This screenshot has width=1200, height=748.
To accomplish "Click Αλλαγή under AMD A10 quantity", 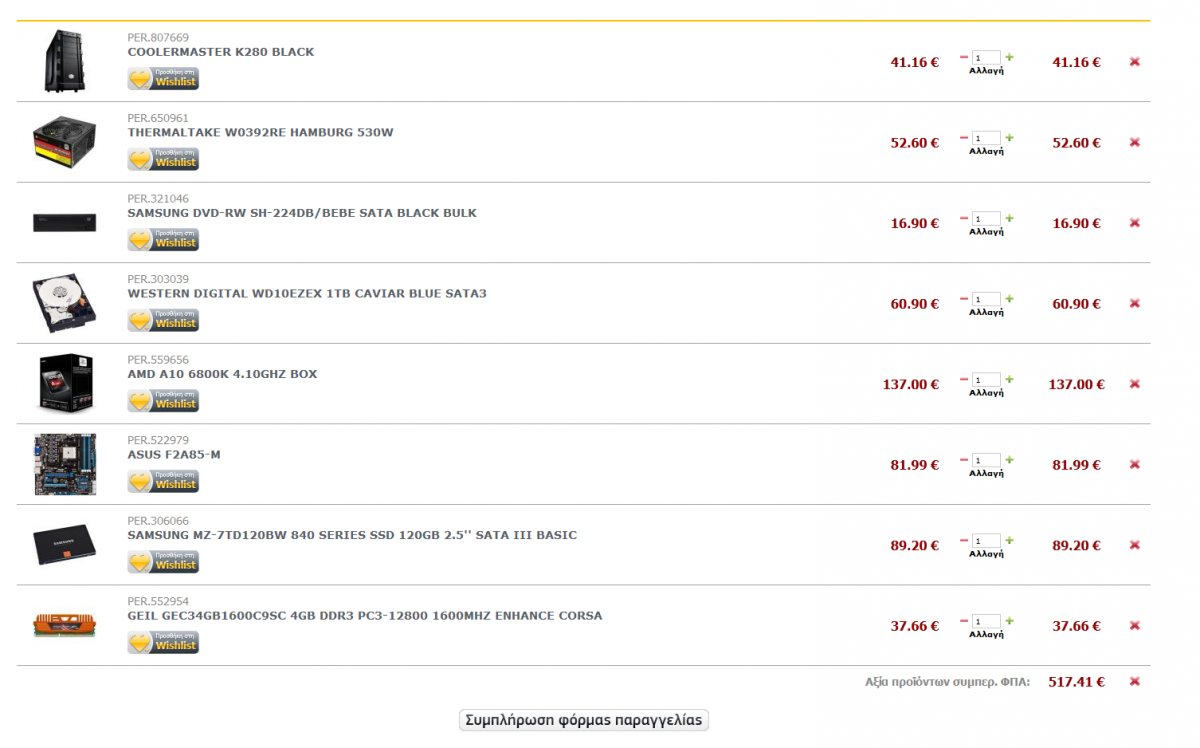I will pyautogui.click(x=986, y=393).
